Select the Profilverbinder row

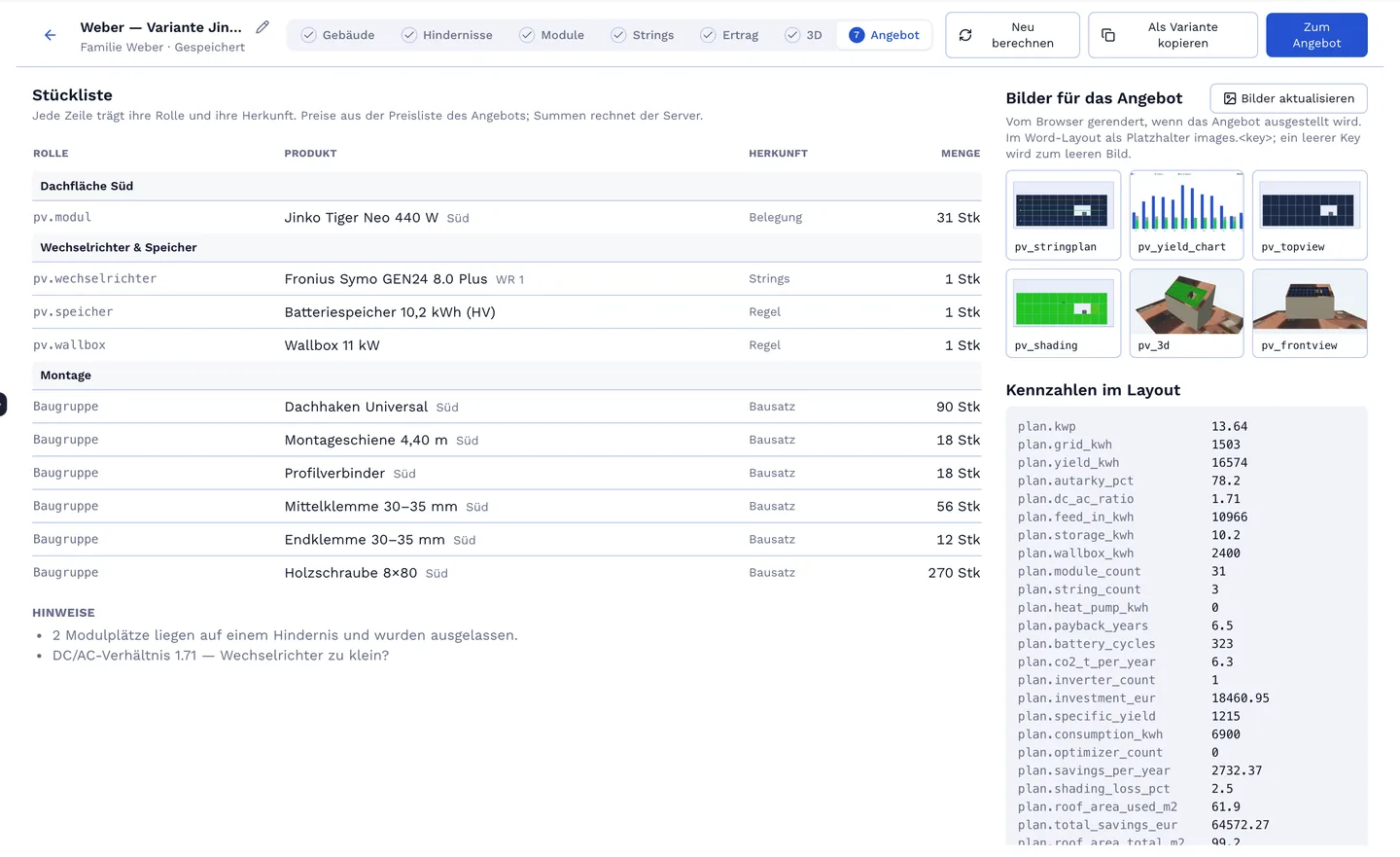pos(507,473)
